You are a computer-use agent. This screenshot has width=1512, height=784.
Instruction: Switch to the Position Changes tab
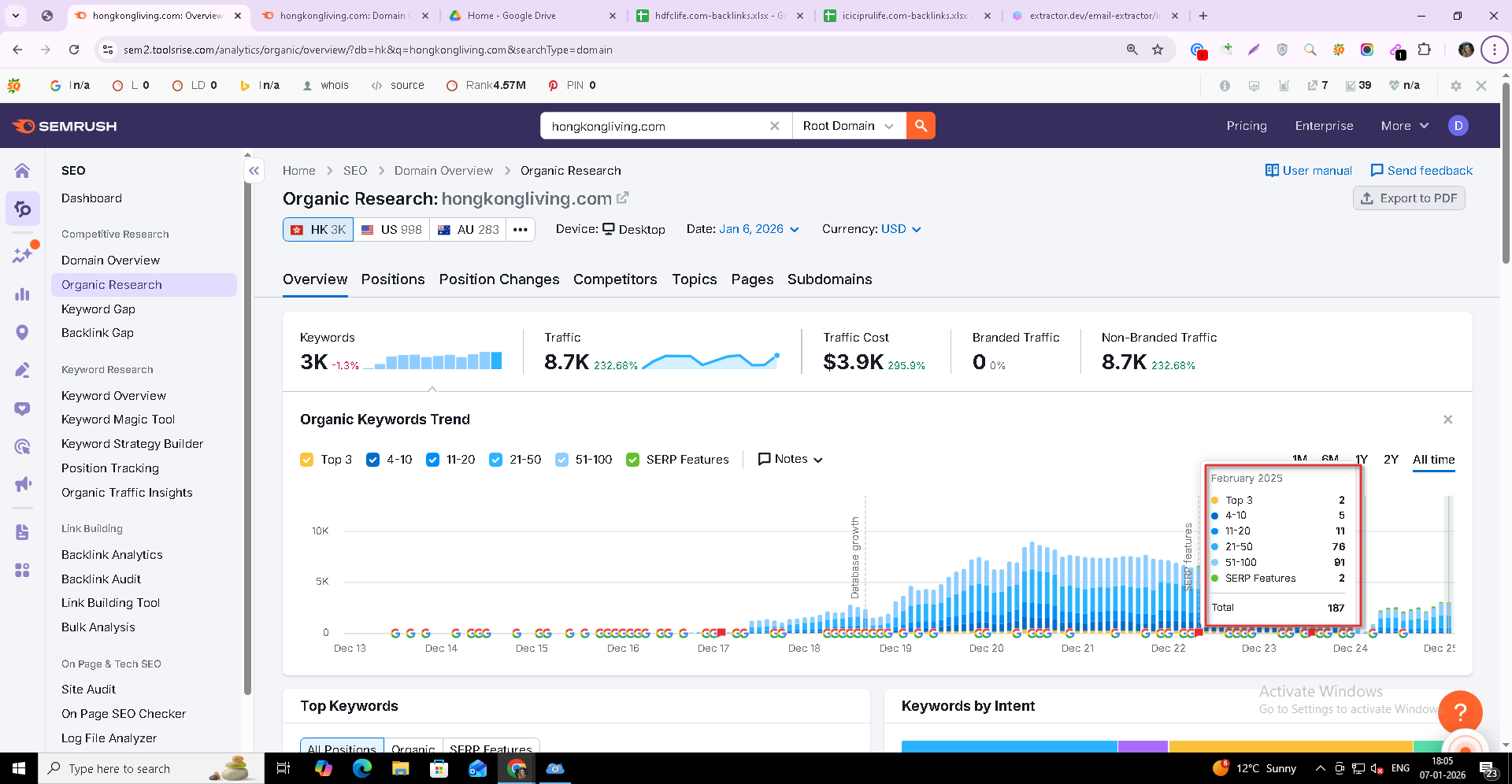pos(499,279)
